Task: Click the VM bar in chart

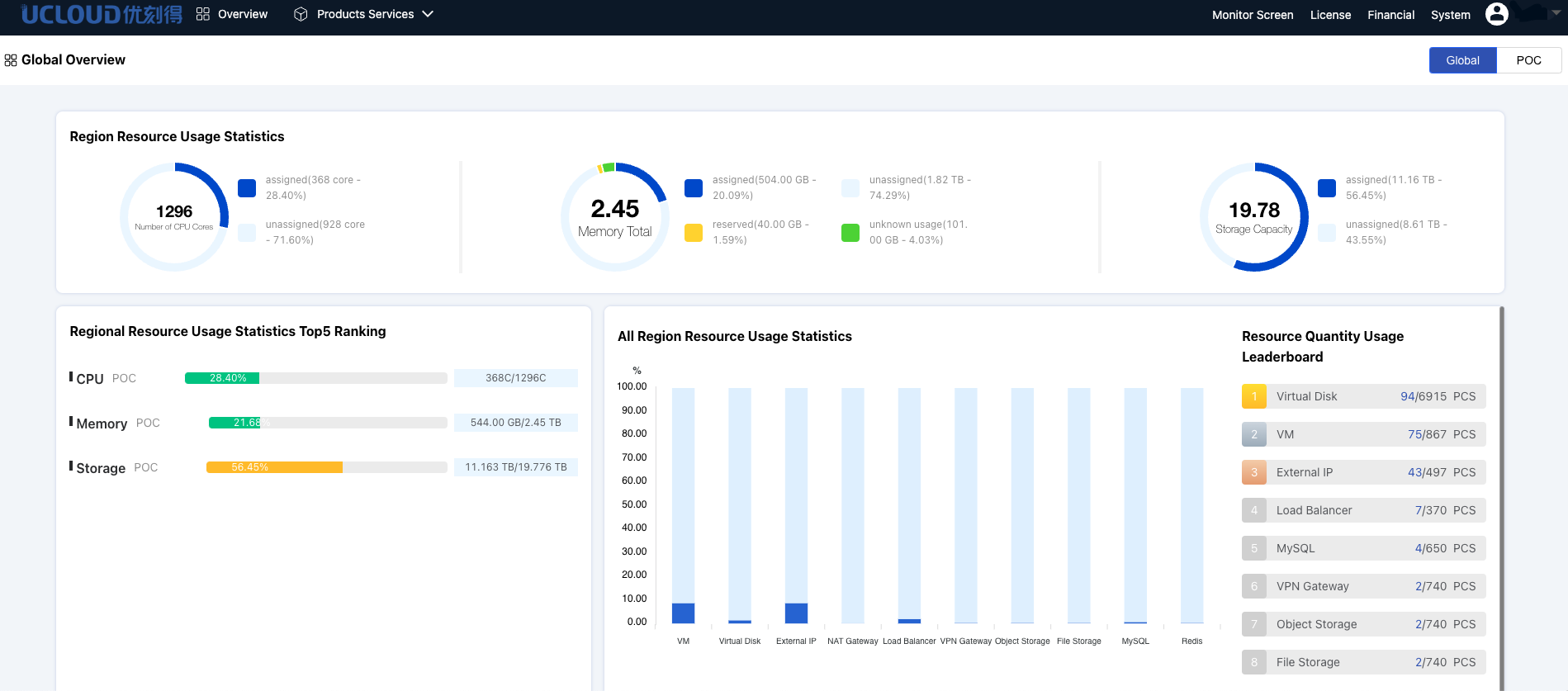Action: pos(683,505)
